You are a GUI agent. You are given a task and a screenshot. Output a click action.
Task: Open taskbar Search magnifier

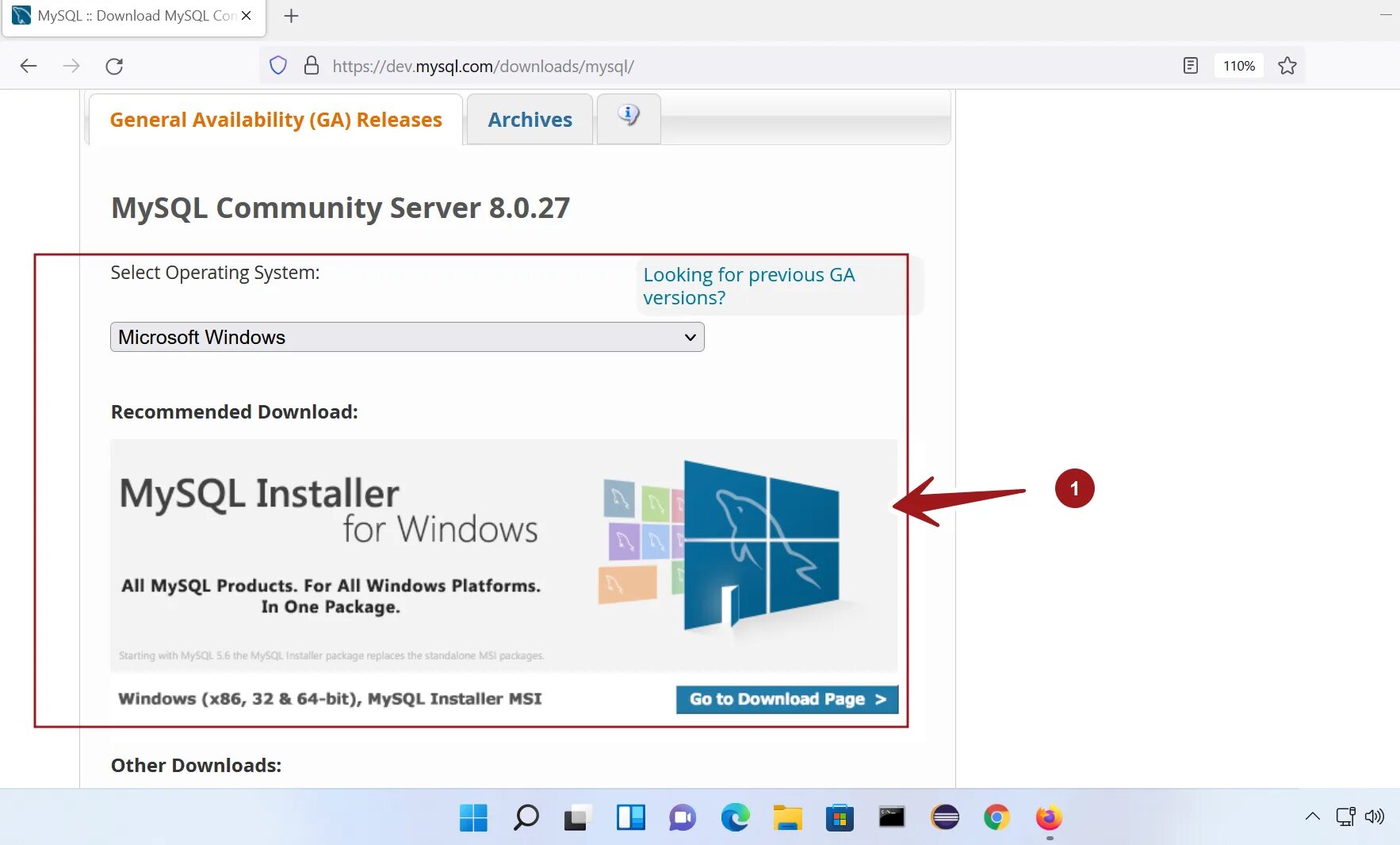[526, 817]
